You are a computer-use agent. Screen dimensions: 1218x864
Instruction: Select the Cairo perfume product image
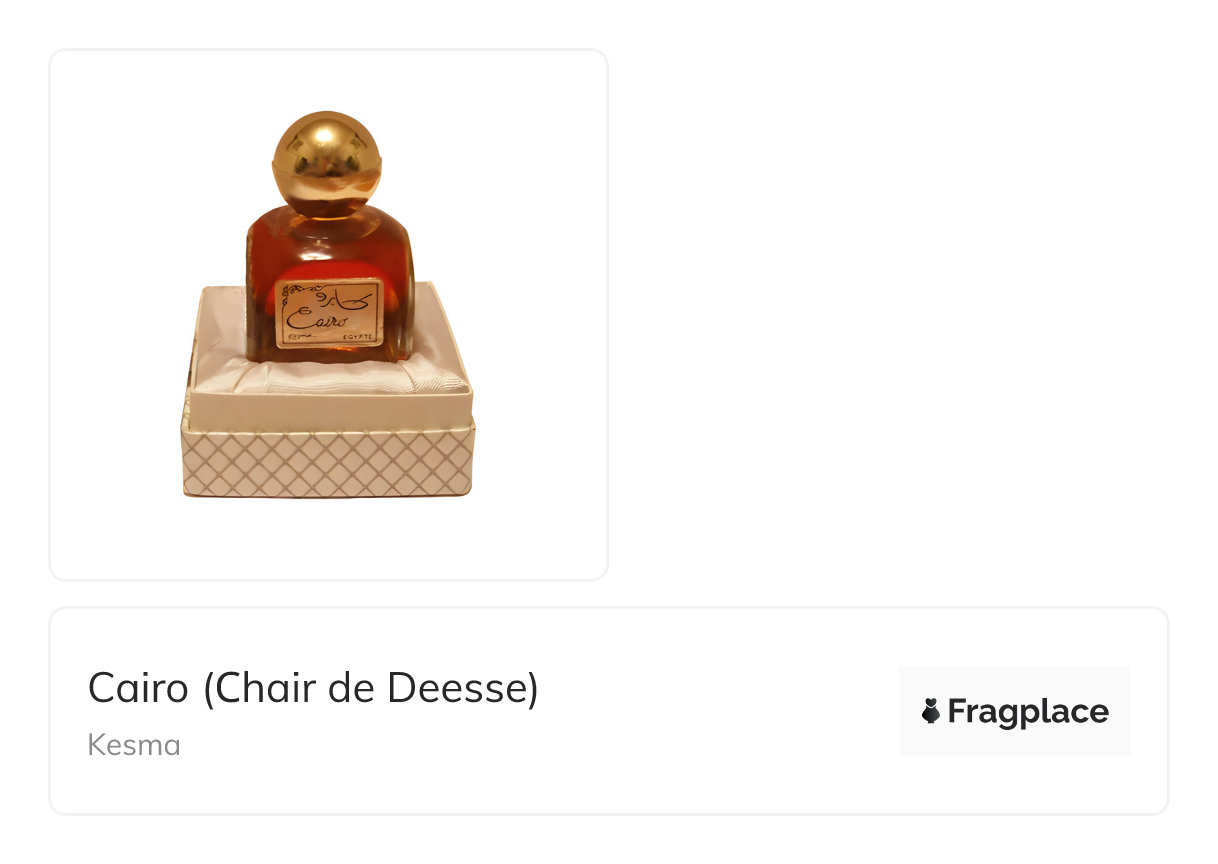(328, 304)
